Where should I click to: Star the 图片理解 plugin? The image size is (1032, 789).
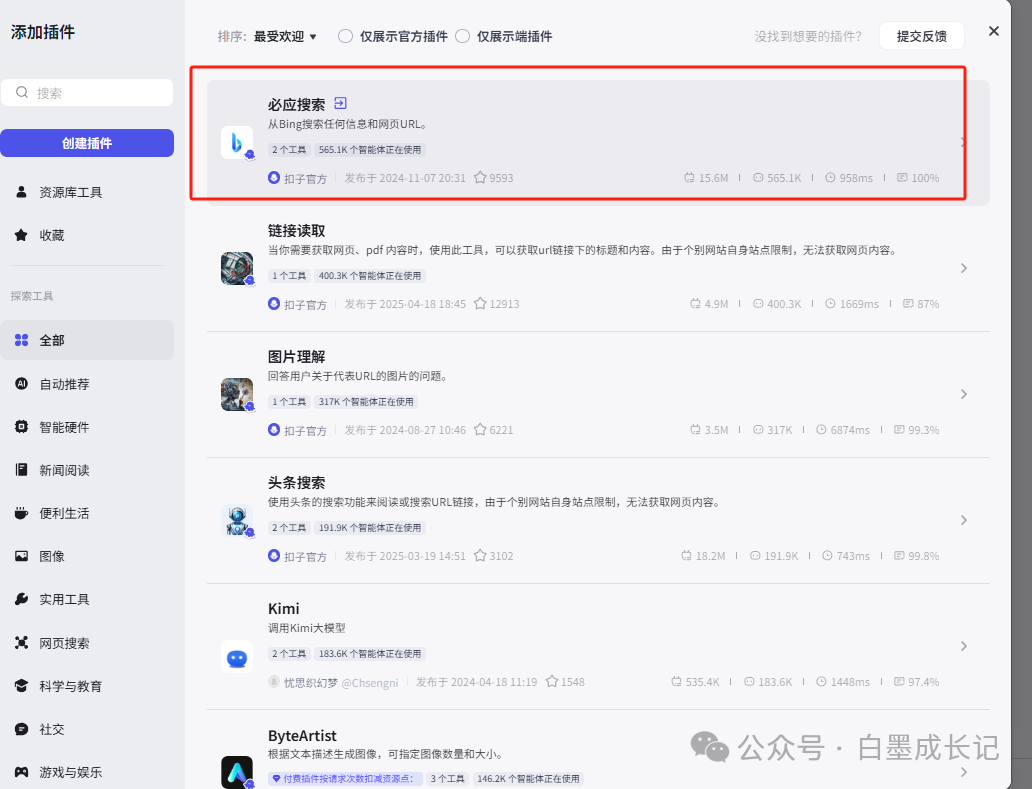point(480,430)
